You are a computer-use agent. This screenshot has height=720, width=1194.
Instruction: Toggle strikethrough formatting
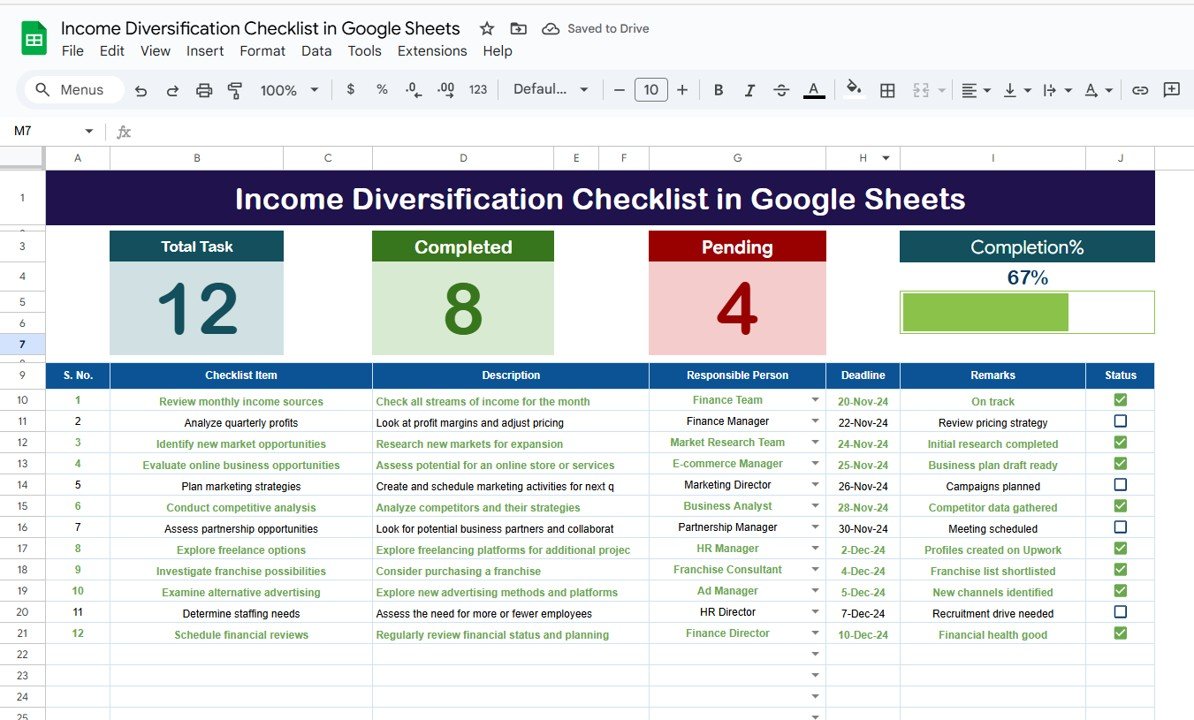(x=781, y=90)
